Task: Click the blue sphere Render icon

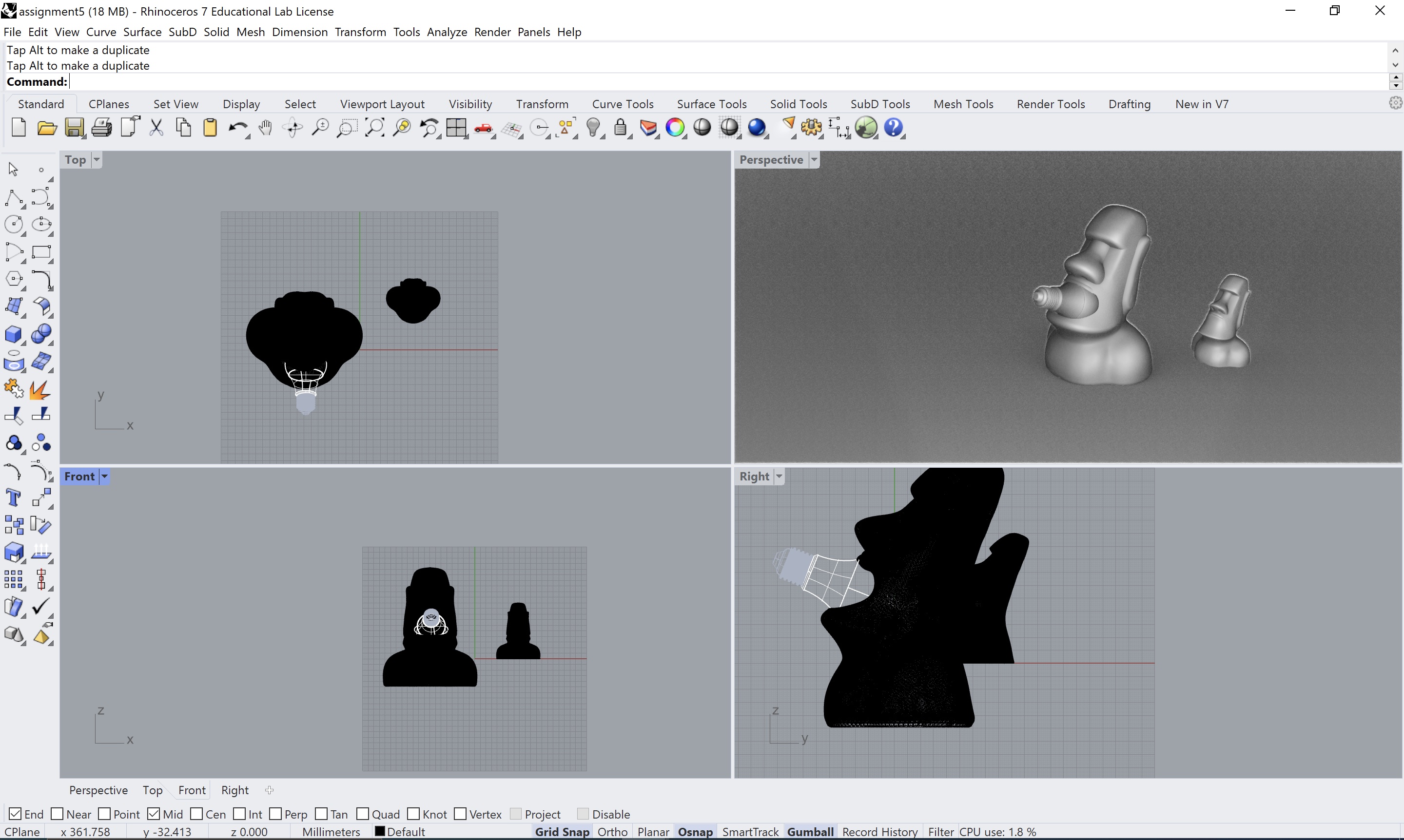Action: point(757,128)
